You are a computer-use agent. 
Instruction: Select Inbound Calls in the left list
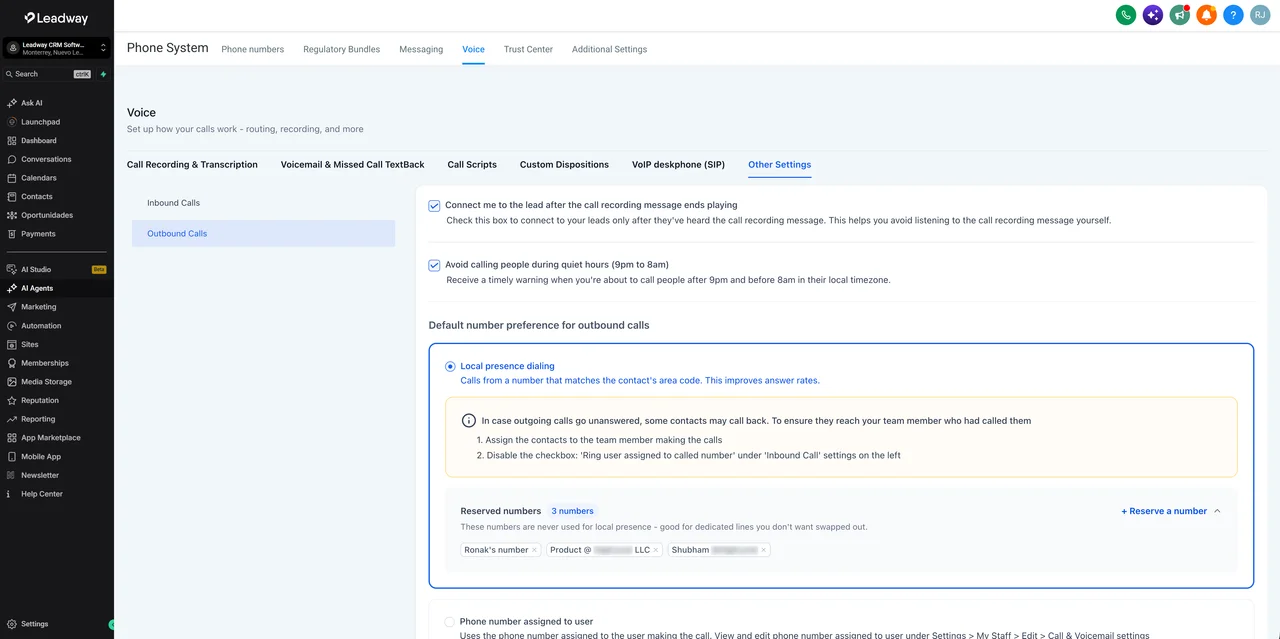pyautogui.click(x=263, y=203)
